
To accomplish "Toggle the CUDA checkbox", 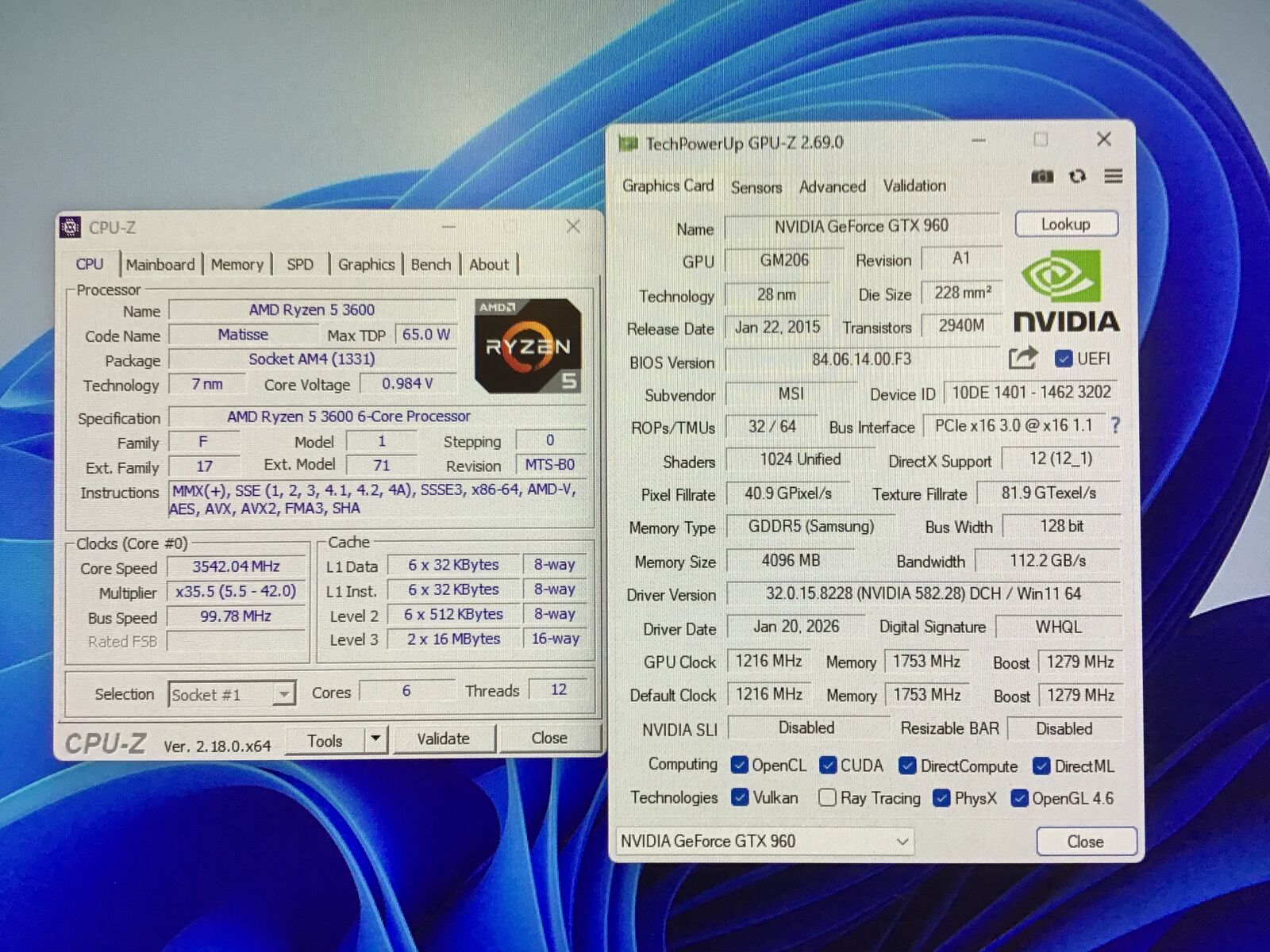I will pos(828,766).
